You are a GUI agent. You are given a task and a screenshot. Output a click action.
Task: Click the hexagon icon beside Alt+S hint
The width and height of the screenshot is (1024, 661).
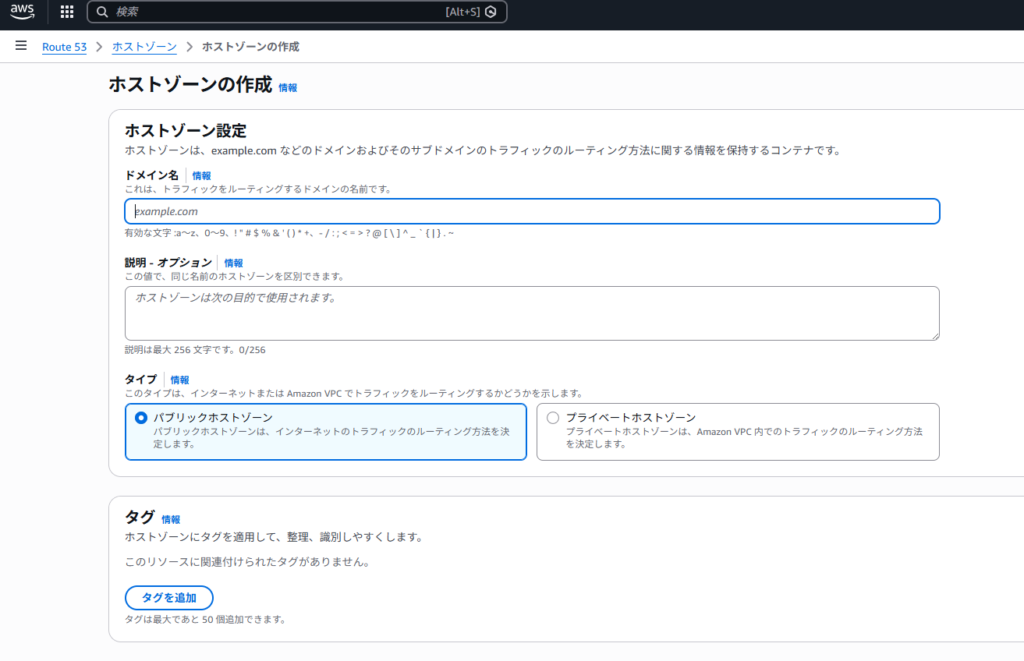(491, 12)
